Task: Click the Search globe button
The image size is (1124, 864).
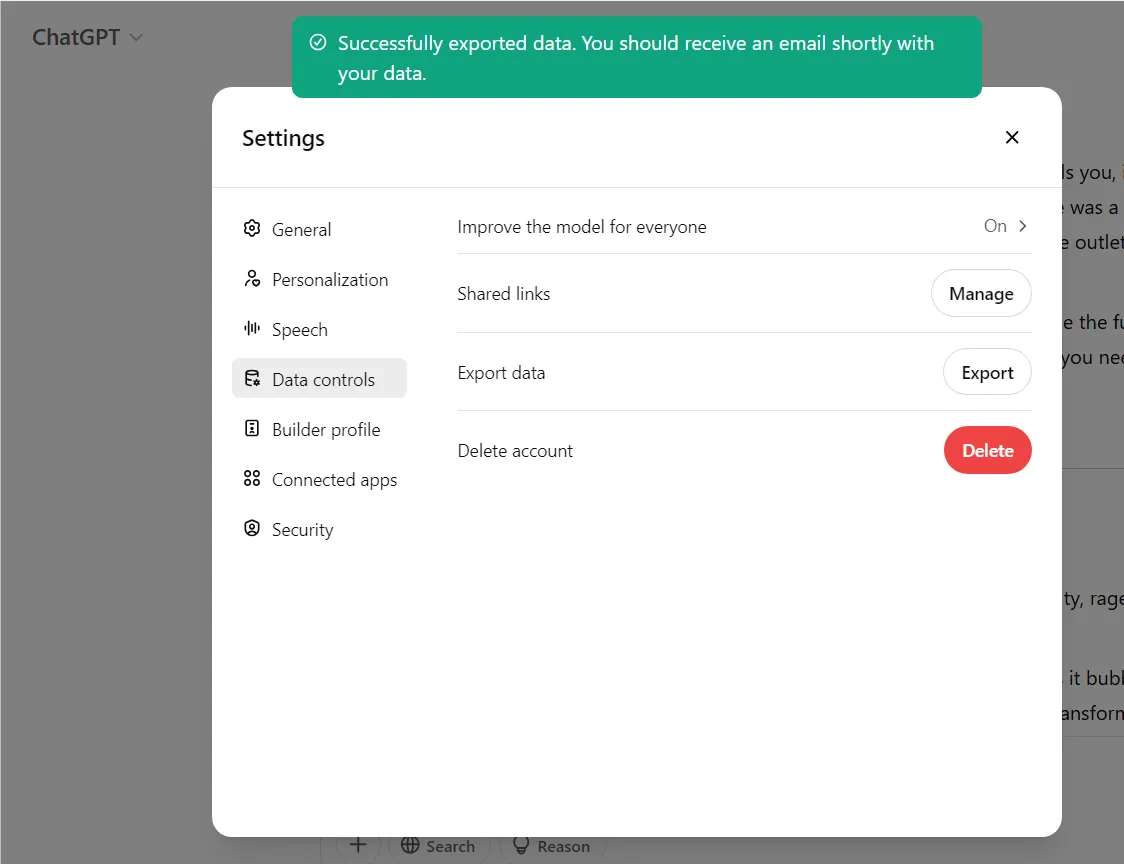Action: (438, 846)
